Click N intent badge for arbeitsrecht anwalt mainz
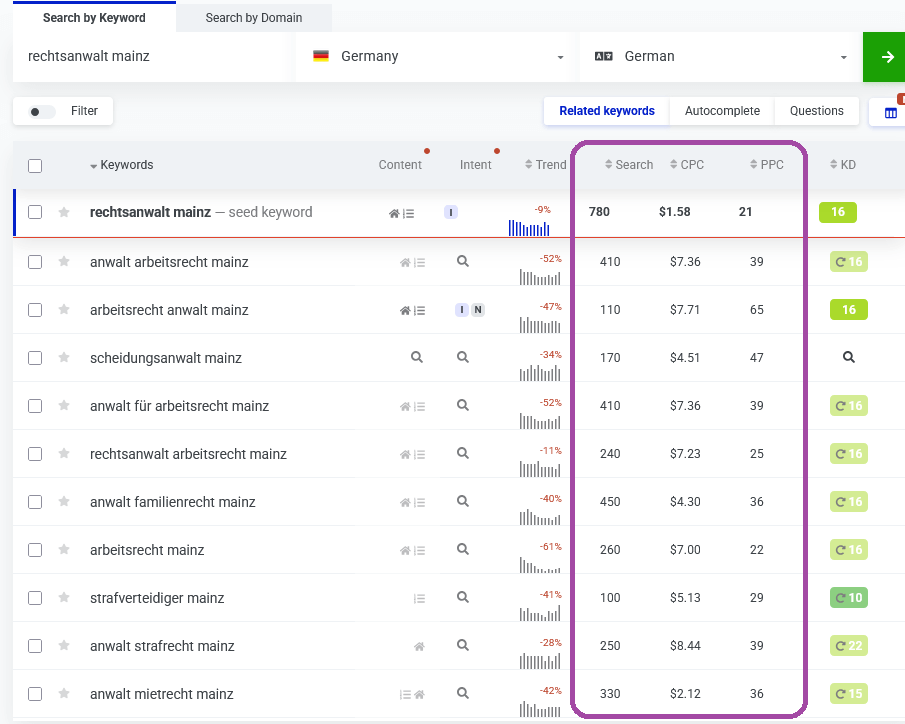Image resolution: width=905 pixels, height=724 pixels. 478,310
